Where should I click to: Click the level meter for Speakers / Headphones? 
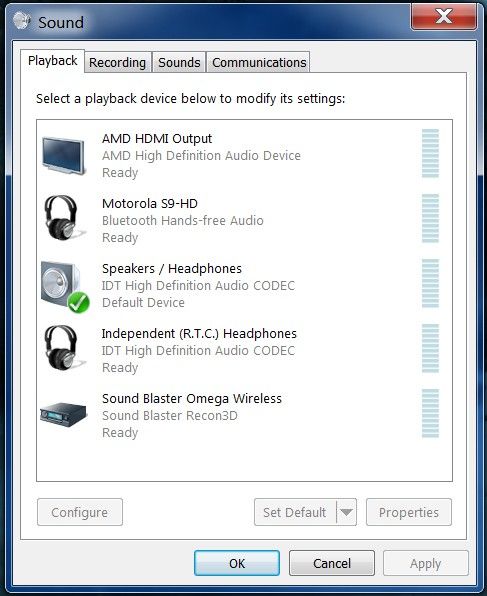[430, 283]
